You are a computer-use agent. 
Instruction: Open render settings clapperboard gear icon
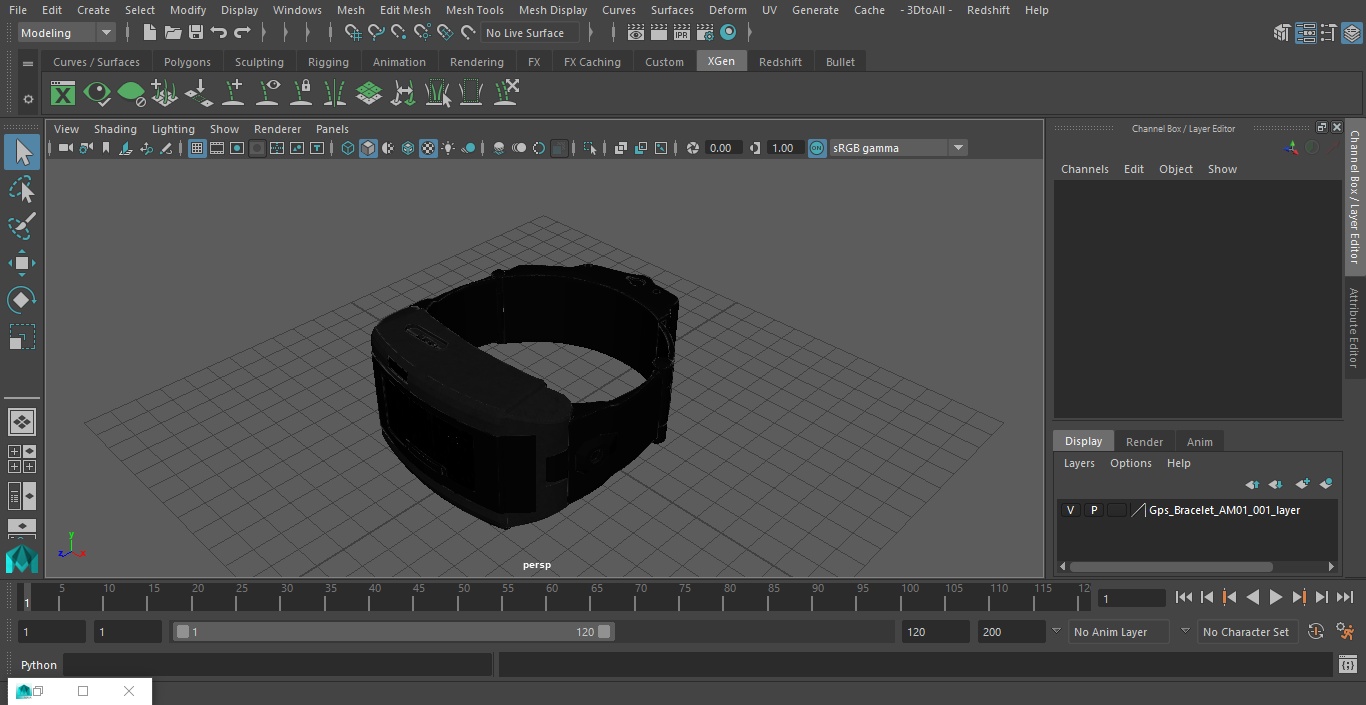point(704,33)
